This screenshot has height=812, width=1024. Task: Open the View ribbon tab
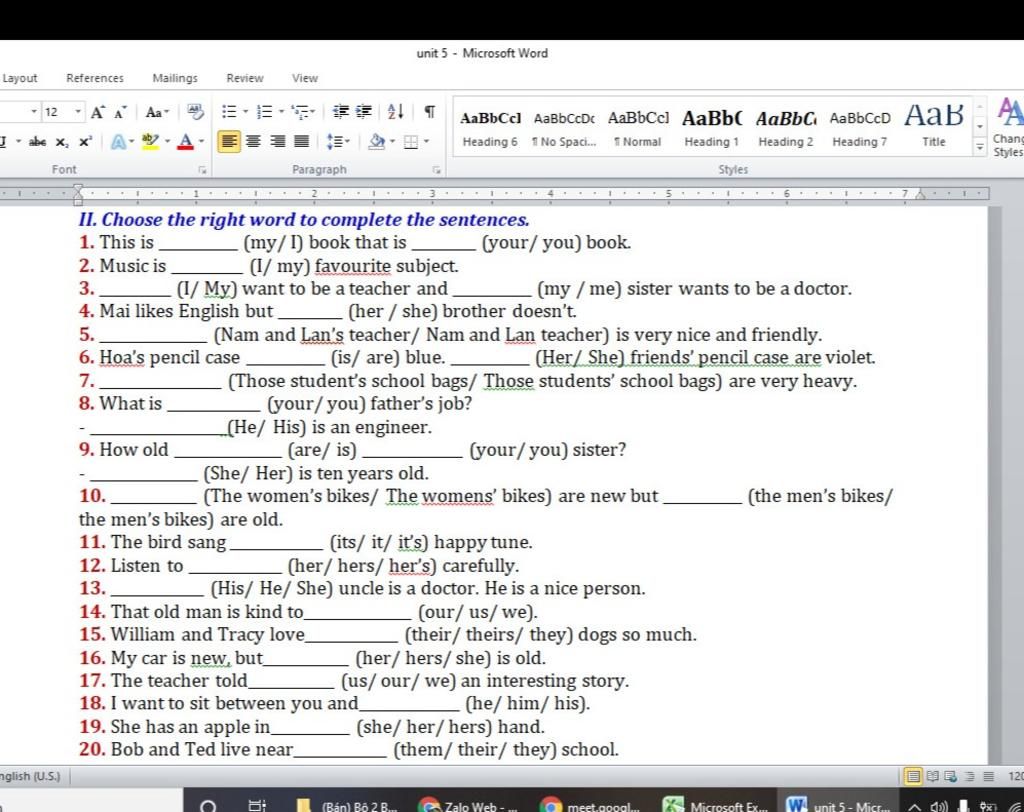304,78
